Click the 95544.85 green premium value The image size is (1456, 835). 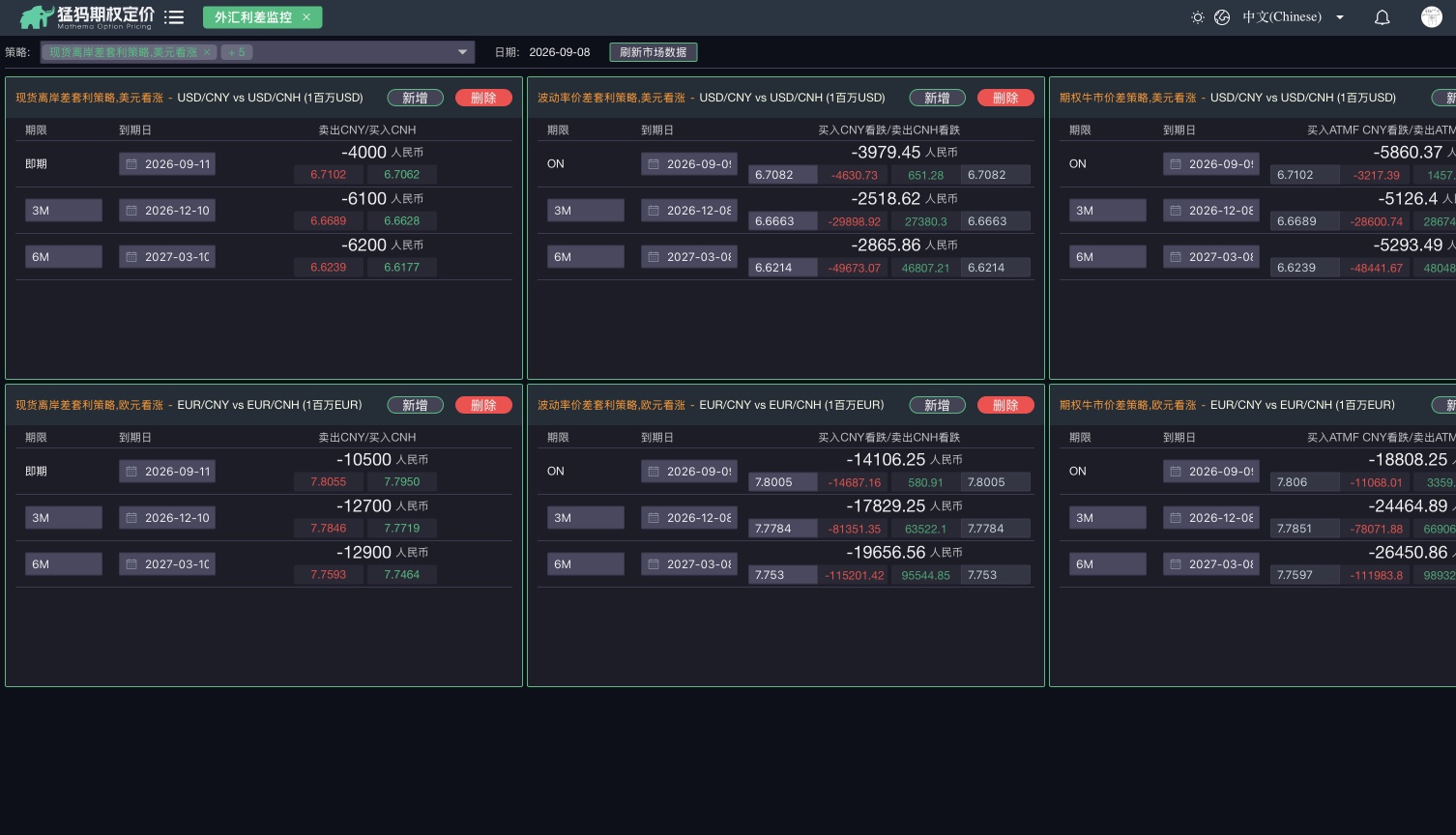pyautogui.click(x=925, y=575)
